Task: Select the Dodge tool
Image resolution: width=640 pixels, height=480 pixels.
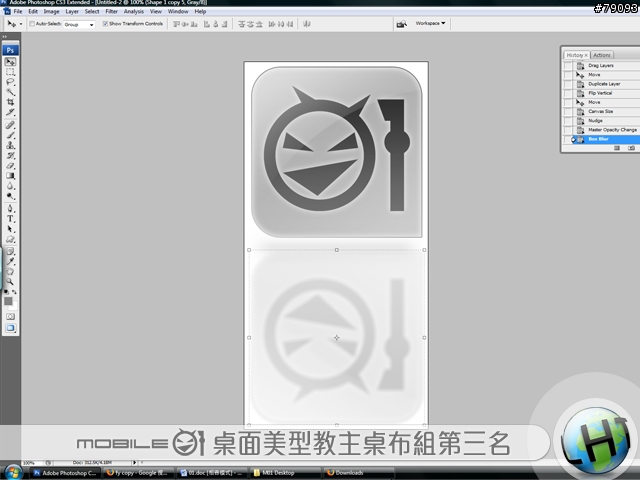Action: [10, 196]
